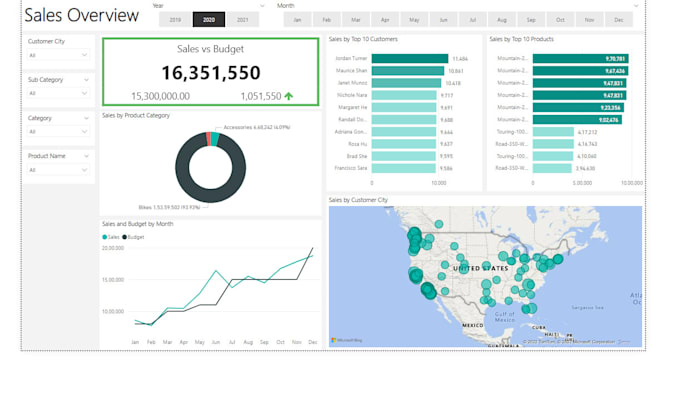Select Brad She's sales bar
Image resolution: width=680 pixels, height=393 pixels.
403,156
